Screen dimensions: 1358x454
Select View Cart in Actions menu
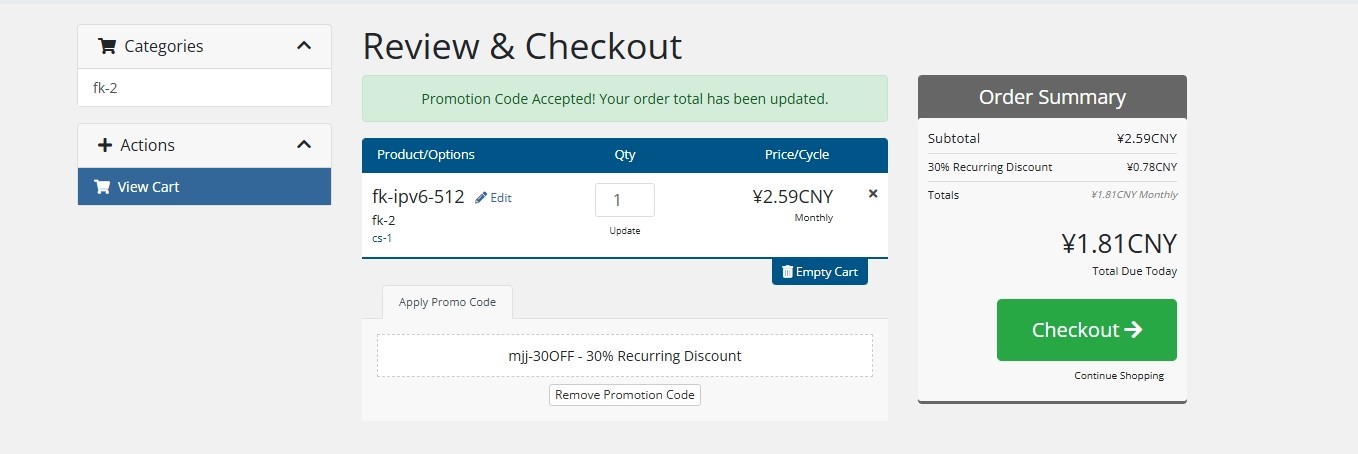[204, 186]
